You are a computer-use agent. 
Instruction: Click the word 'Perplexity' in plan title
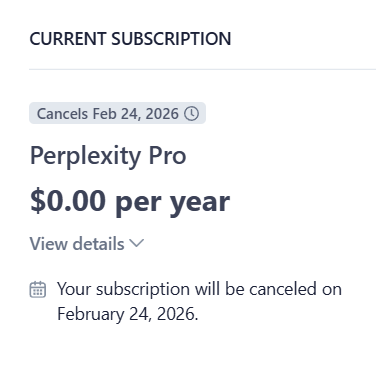point(85,156)
